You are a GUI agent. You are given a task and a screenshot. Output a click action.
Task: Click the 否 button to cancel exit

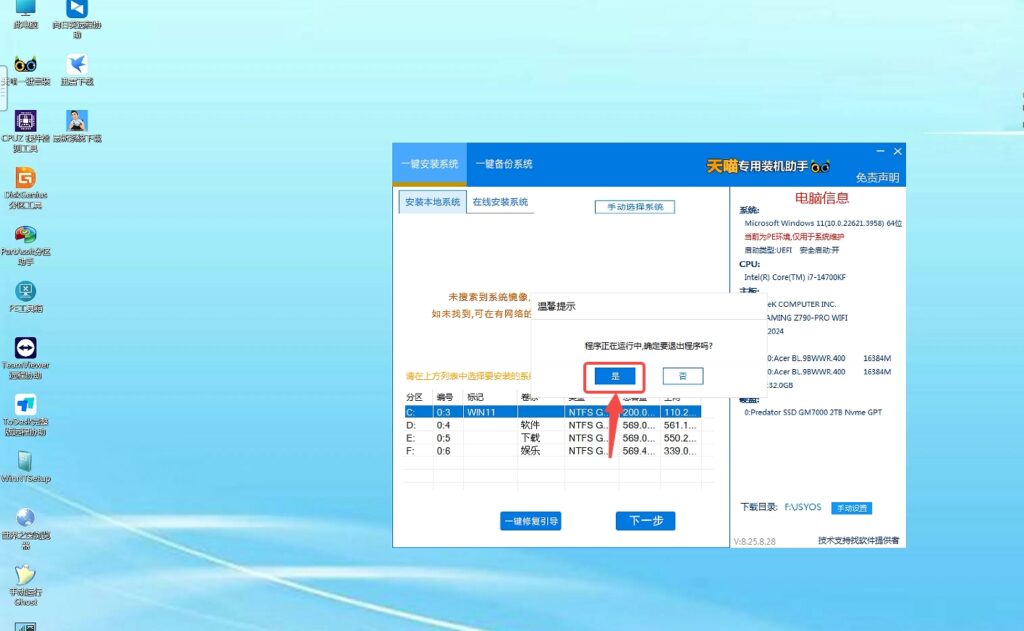(683, 376)
